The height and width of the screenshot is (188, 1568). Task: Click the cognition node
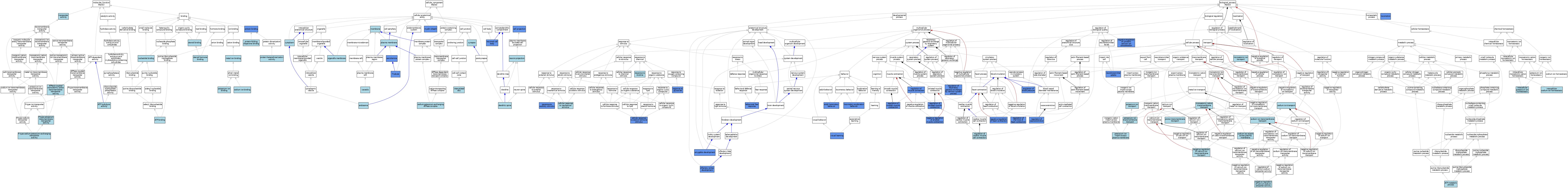tap(877, 74)
